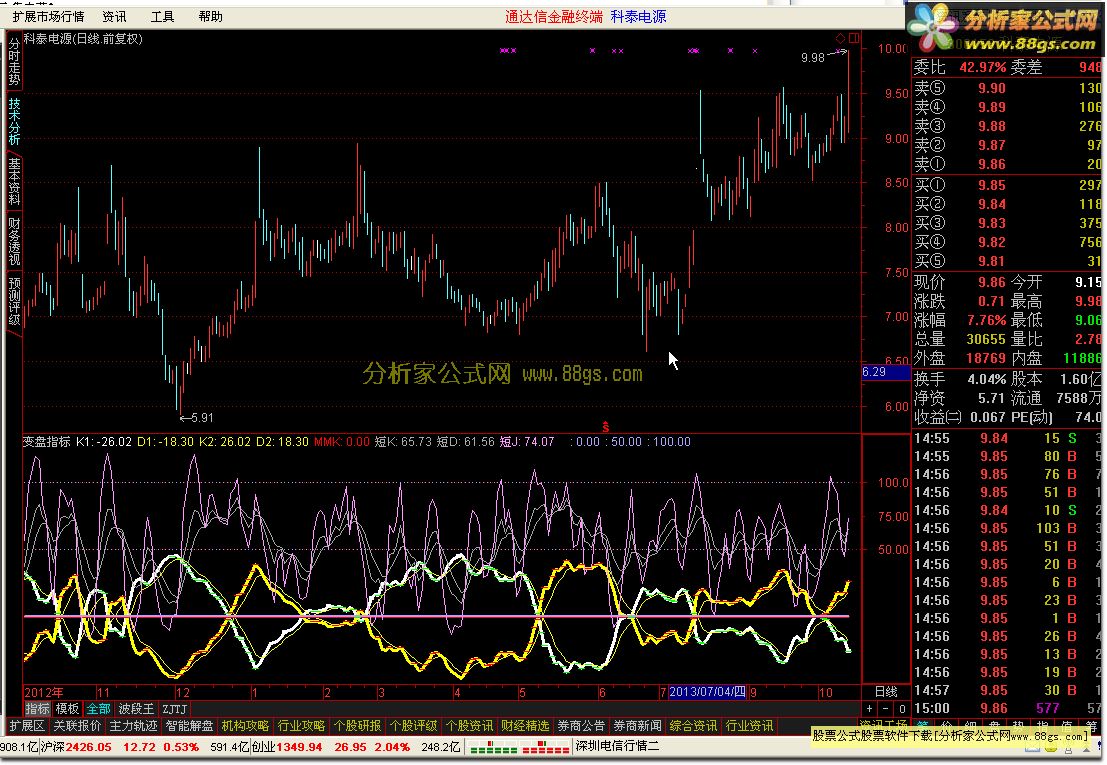Click the 沪深 2426.05 index in the status bar
The height and width of the screenshot is (765, 1107).
76,747
